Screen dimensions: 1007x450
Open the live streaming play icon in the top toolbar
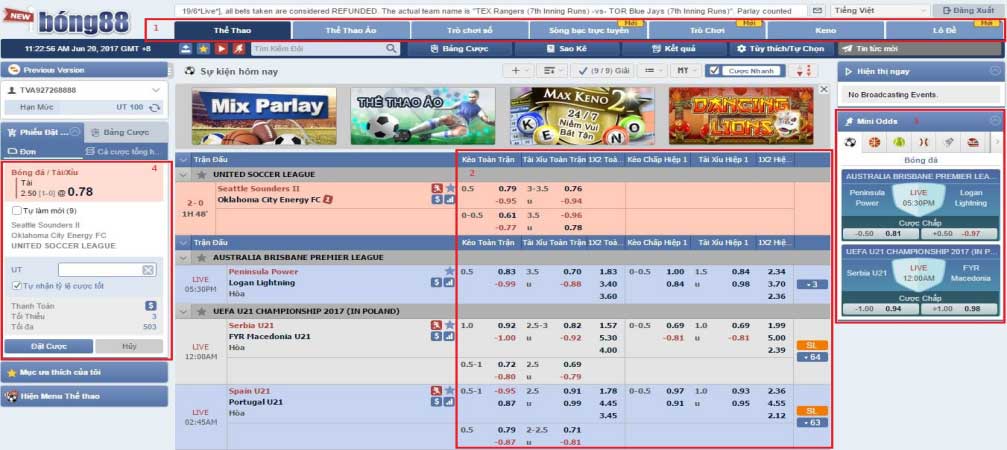(221, 49)
